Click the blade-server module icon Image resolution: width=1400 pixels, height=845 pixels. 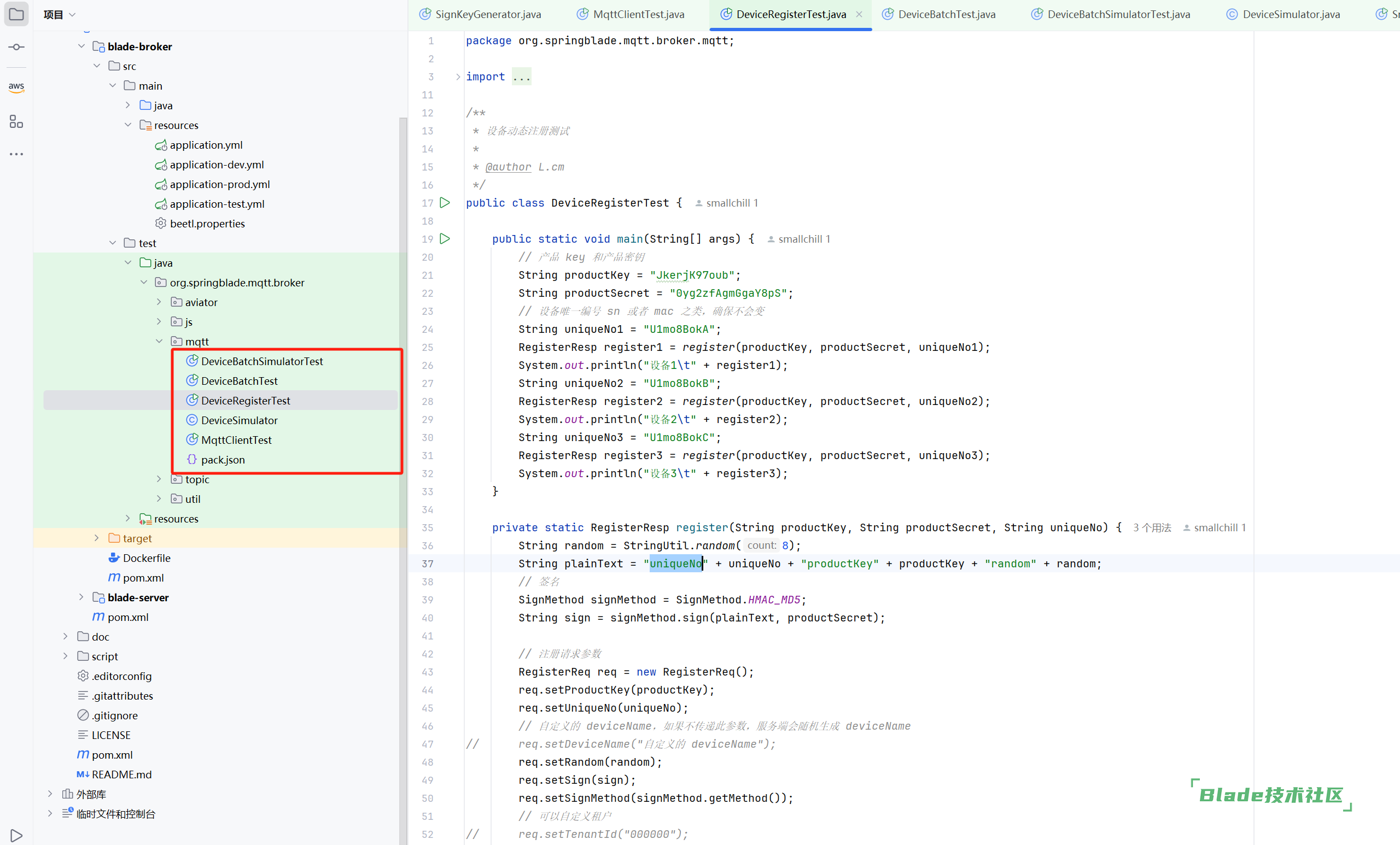(98, 597)
